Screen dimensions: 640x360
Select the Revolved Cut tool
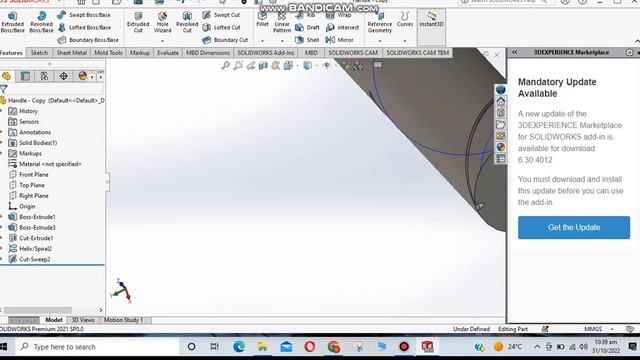[187, 22]
